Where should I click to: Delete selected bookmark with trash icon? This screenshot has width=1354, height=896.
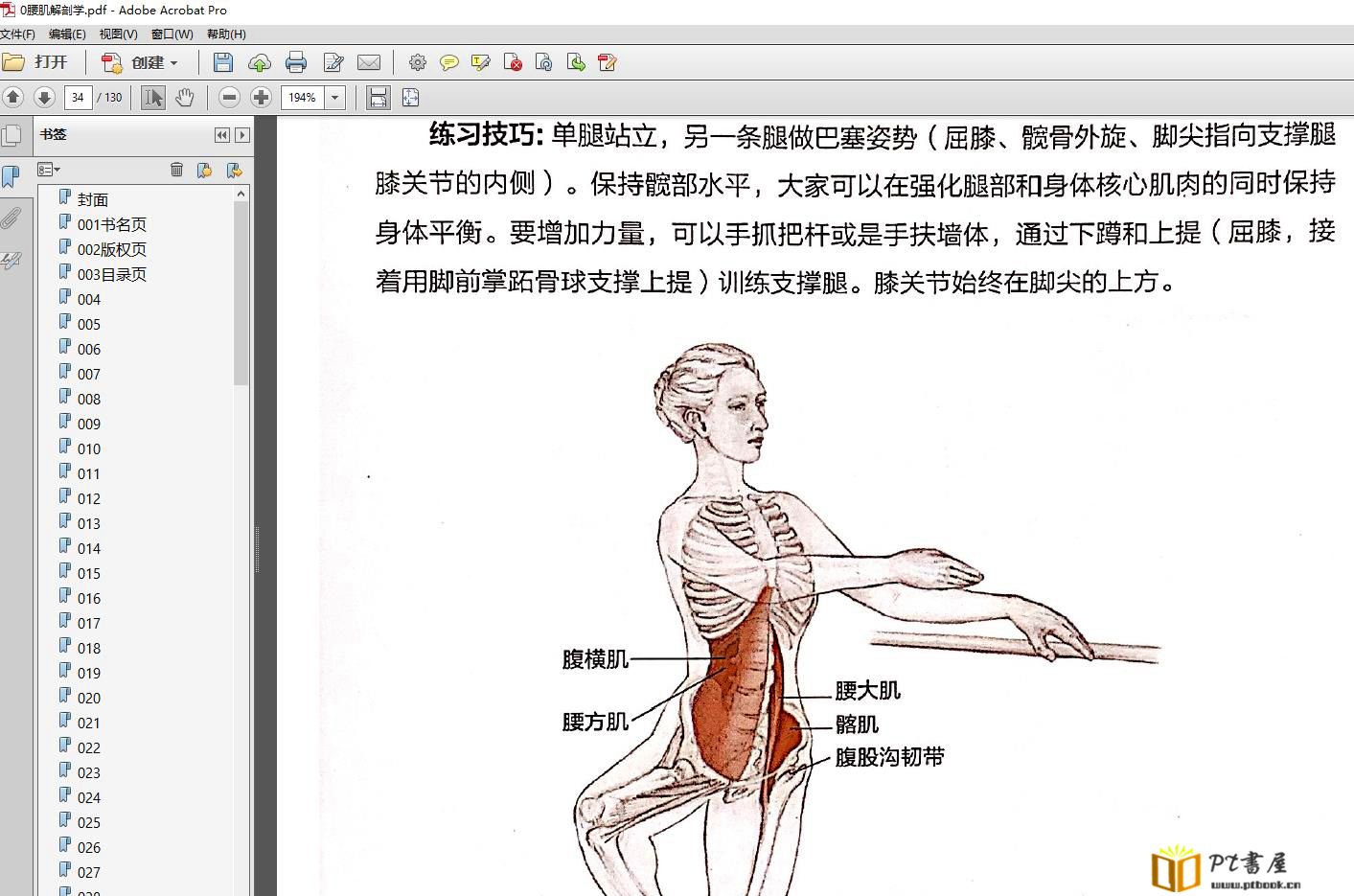click(x=176, y=170)
